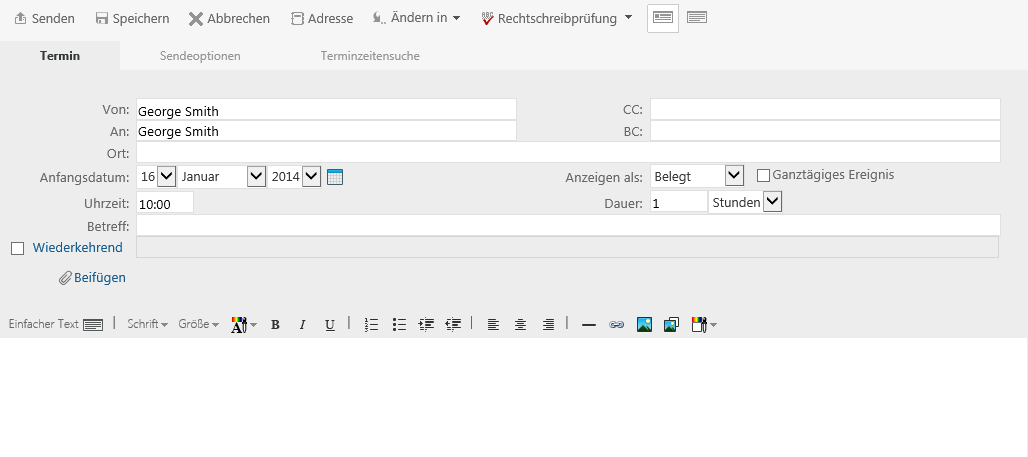Insert an image

(x=644, y=324)
